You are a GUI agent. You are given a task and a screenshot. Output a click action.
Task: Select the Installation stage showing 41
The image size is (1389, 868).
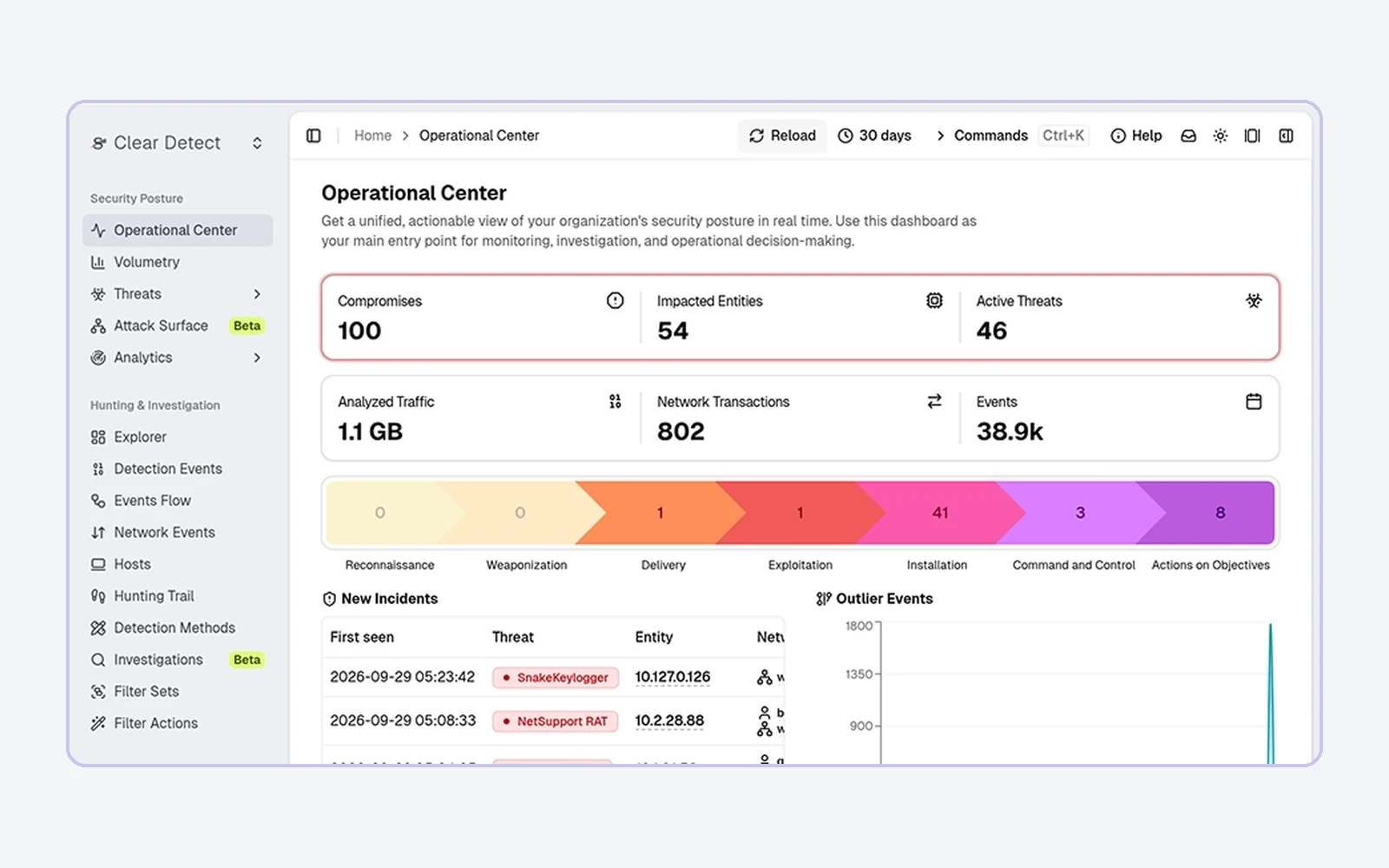pos(941,513)
